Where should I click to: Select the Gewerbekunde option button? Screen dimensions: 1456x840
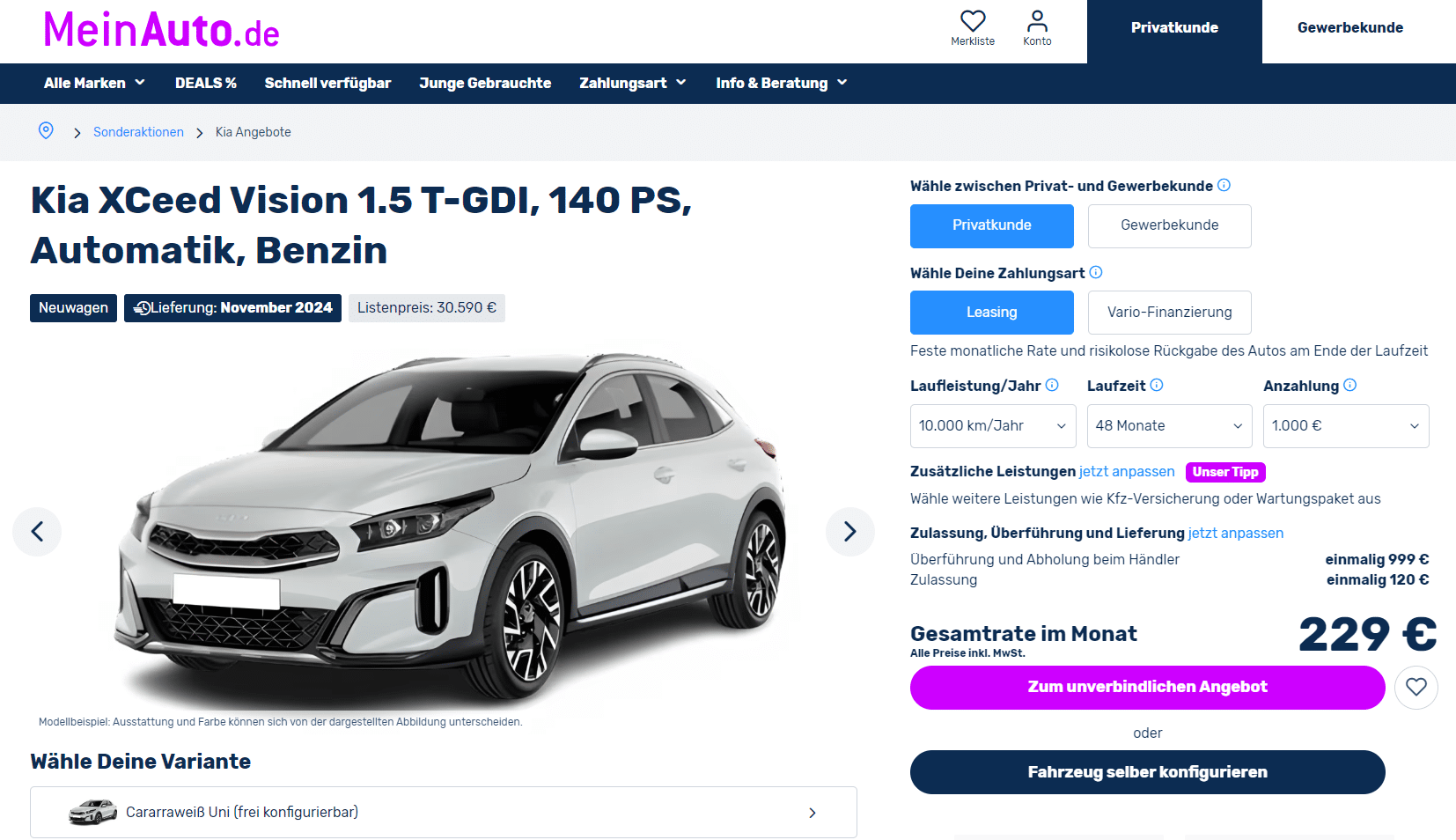[1169, 225]
